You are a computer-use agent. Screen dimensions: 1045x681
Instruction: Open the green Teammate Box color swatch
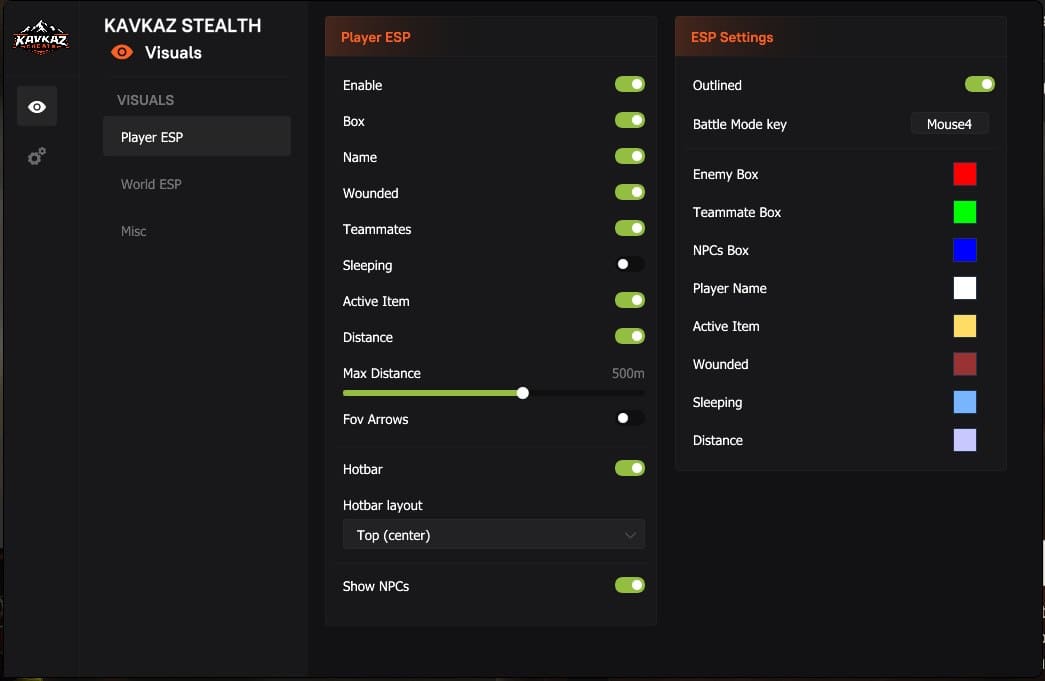[964, 212]
